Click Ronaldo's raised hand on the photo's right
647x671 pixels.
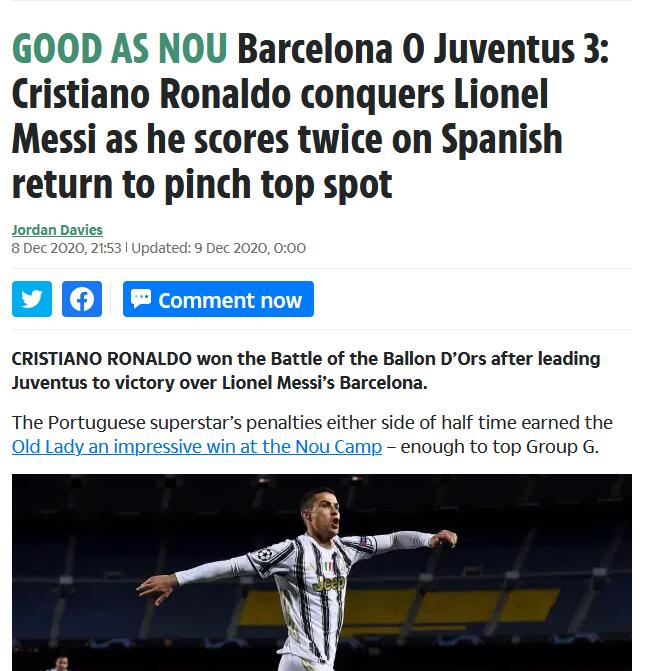445,538
